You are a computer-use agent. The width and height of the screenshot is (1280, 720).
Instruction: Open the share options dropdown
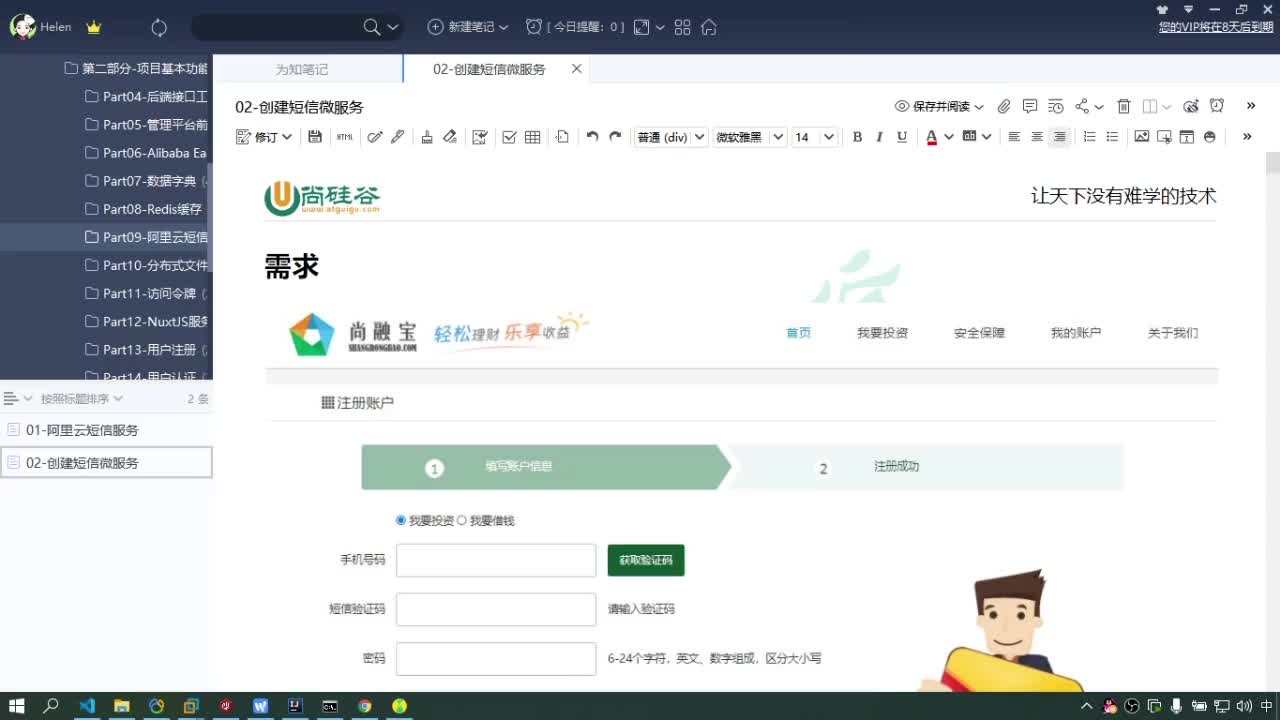click(x=1099, y=106)
